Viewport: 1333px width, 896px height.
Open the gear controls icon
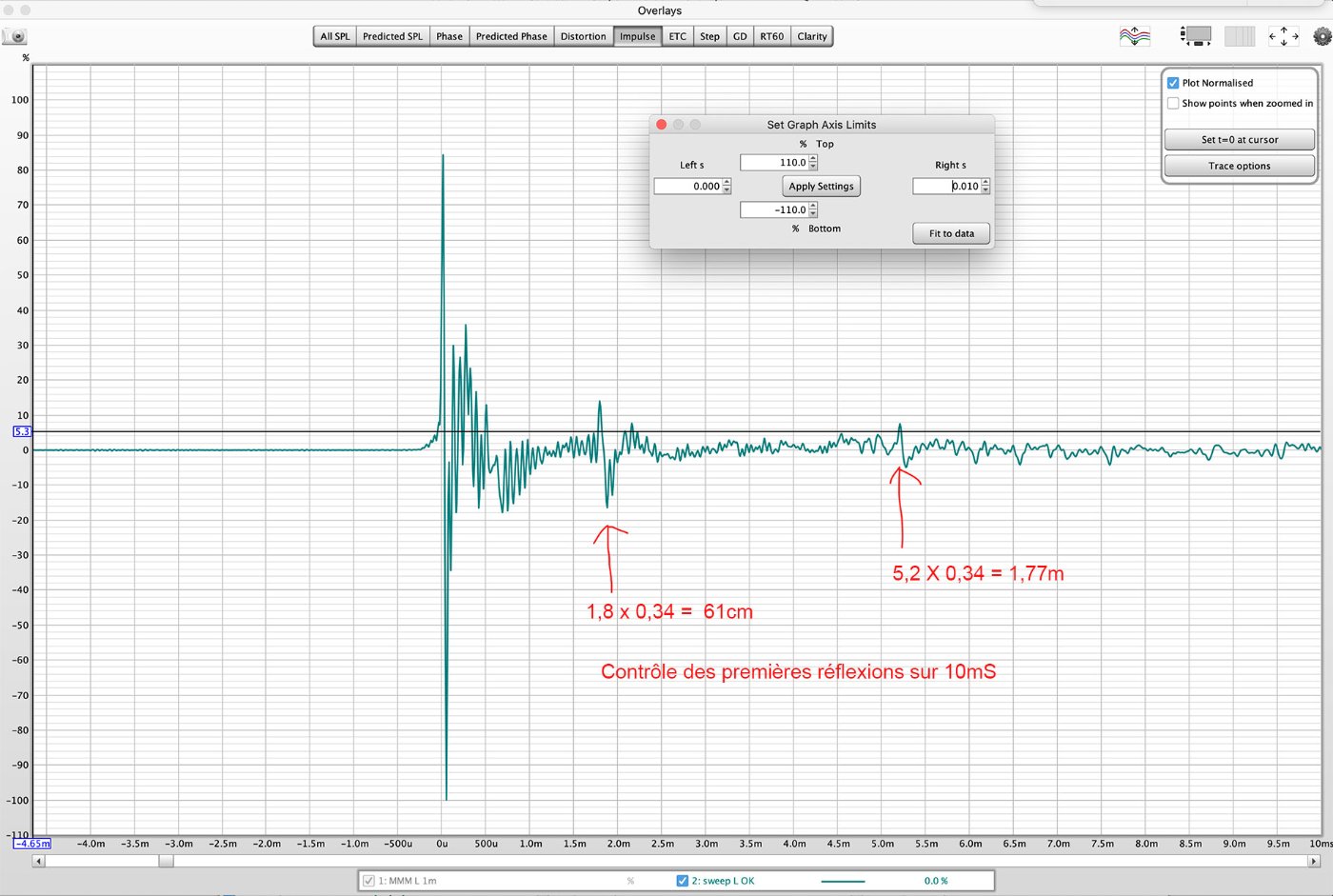tap(1322, 36)
